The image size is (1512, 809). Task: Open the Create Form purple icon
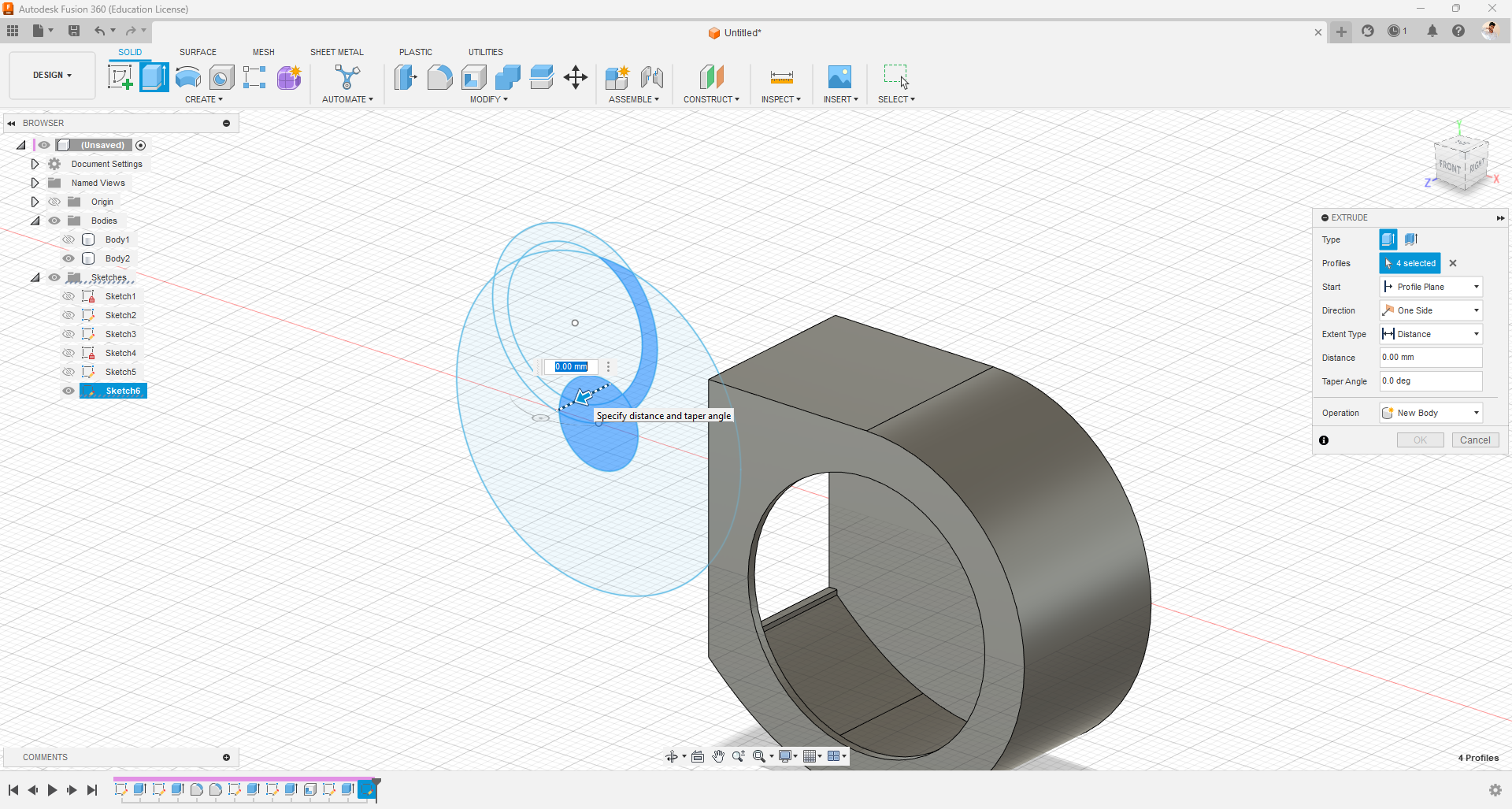pyautogui.click(x=289, y=77)
